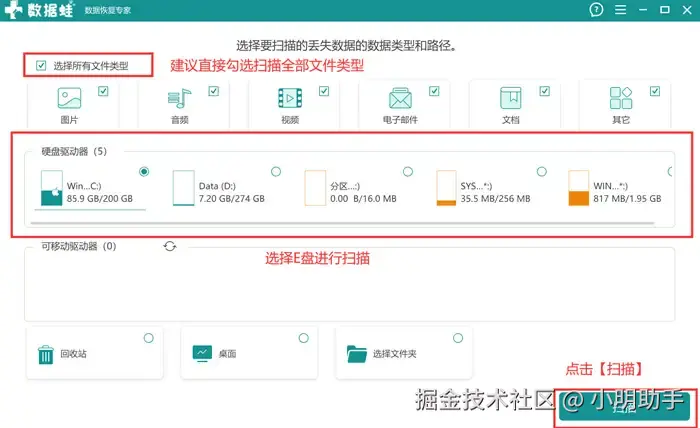Uncheck the 视频 checkbox
Screen dimensions: 700x428
tap(324, 91)
